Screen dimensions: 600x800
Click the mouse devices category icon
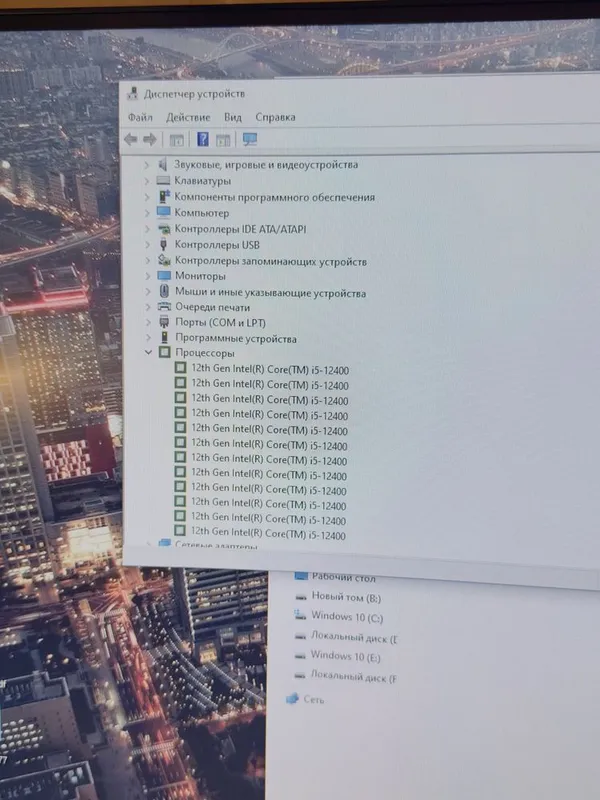click(x=164, y=291)
